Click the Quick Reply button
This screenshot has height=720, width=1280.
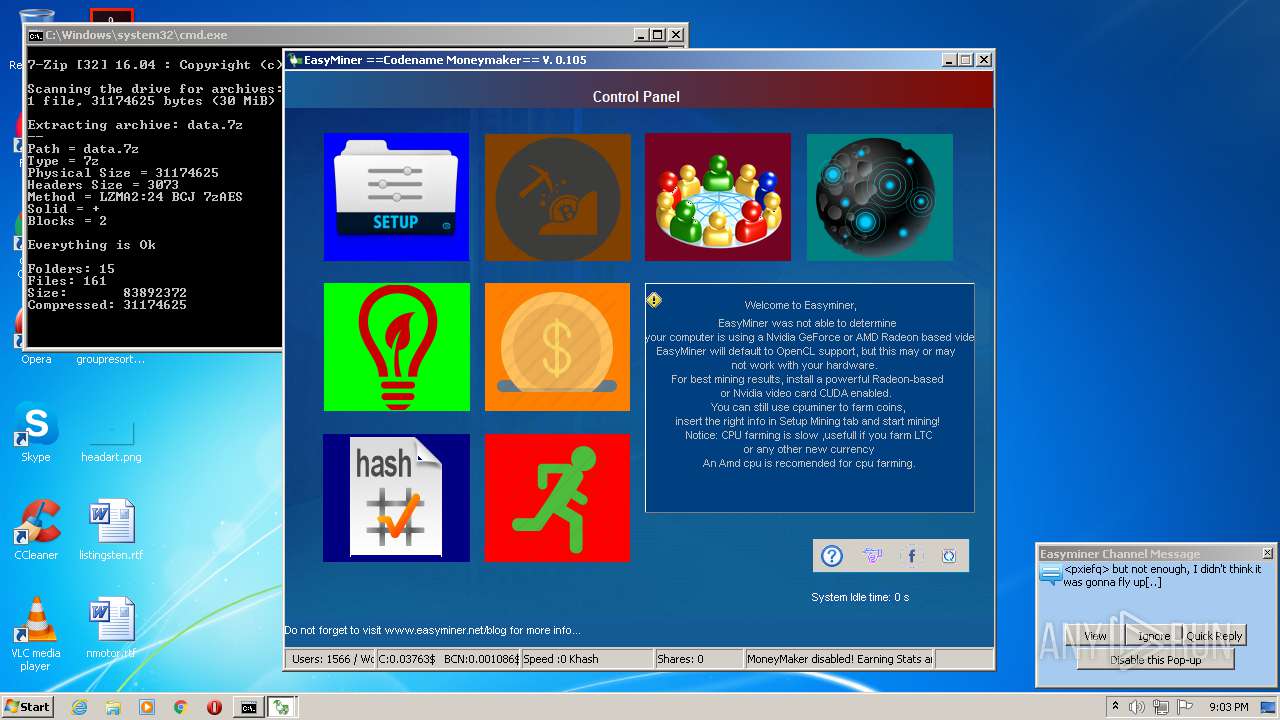(1214, 636)
